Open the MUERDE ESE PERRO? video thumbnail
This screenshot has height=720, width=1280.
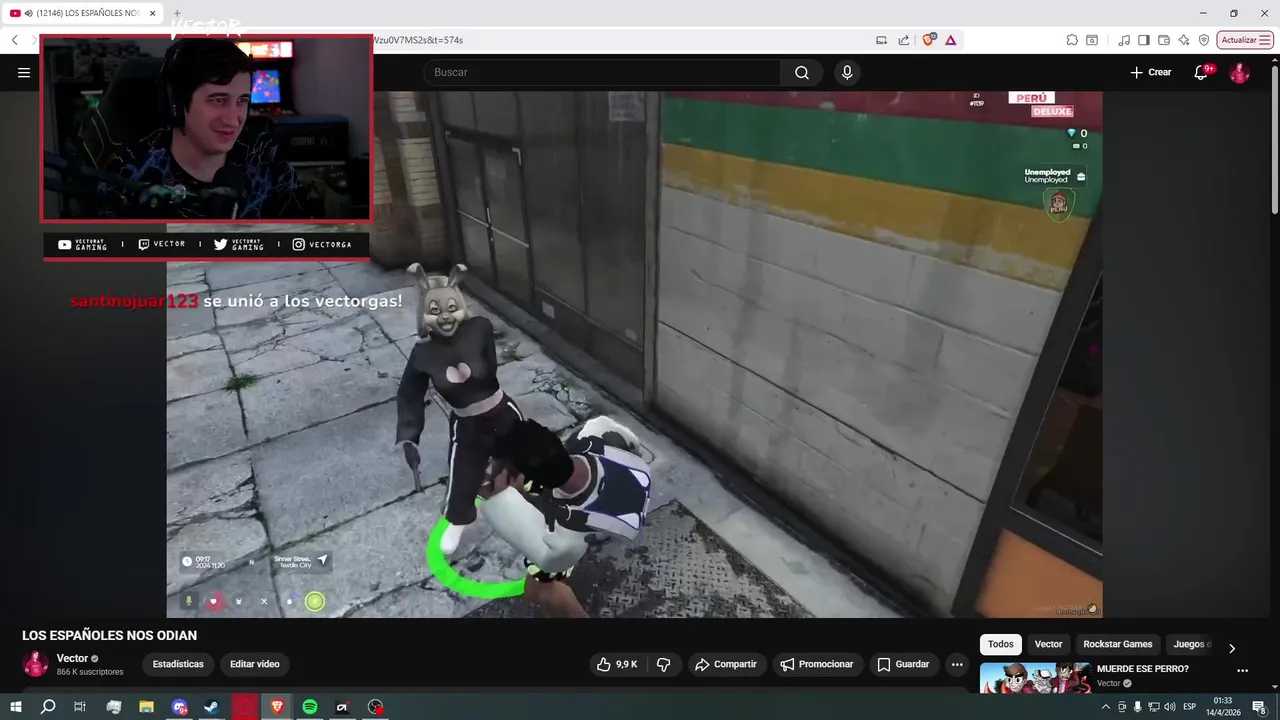pos(1035,678)
